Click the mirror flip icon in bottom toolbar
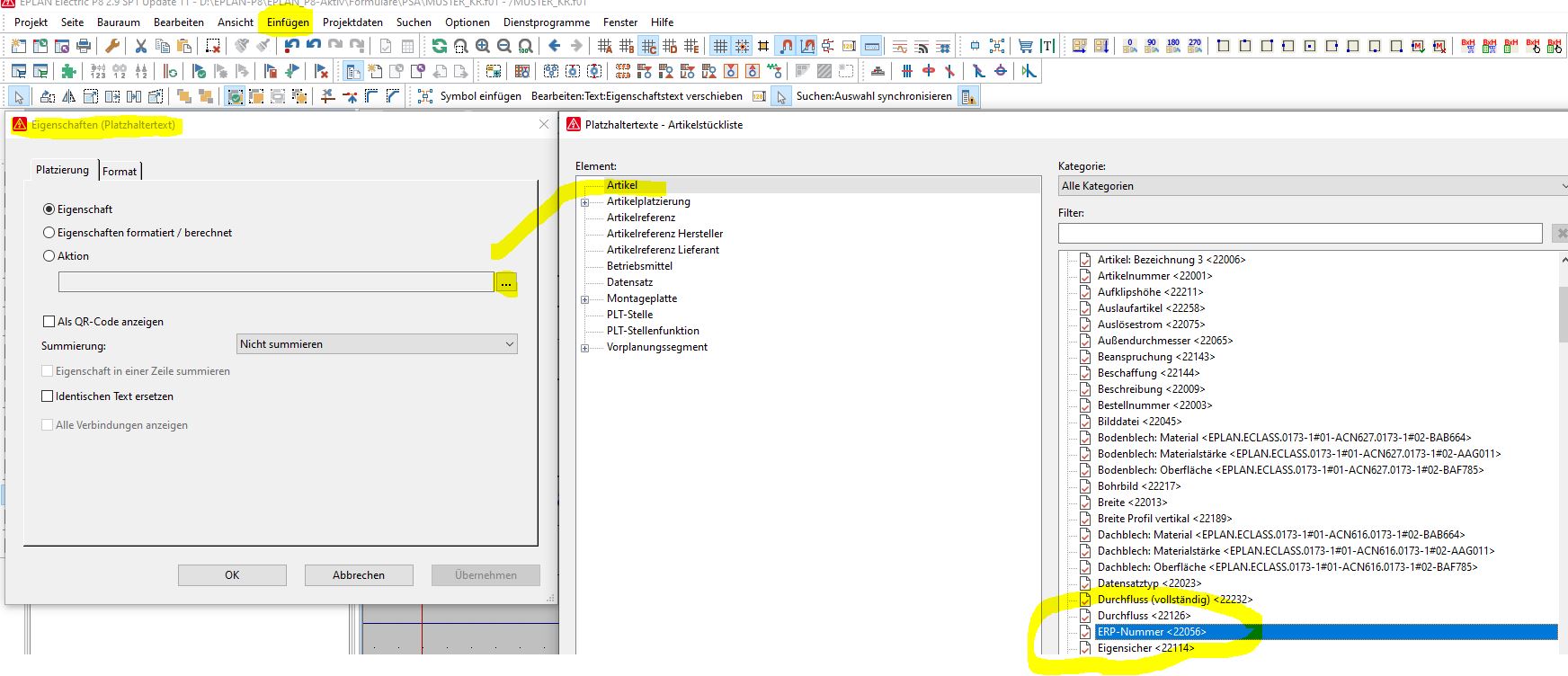Viewport: 1568px width, 676px height. click(69, 96)
